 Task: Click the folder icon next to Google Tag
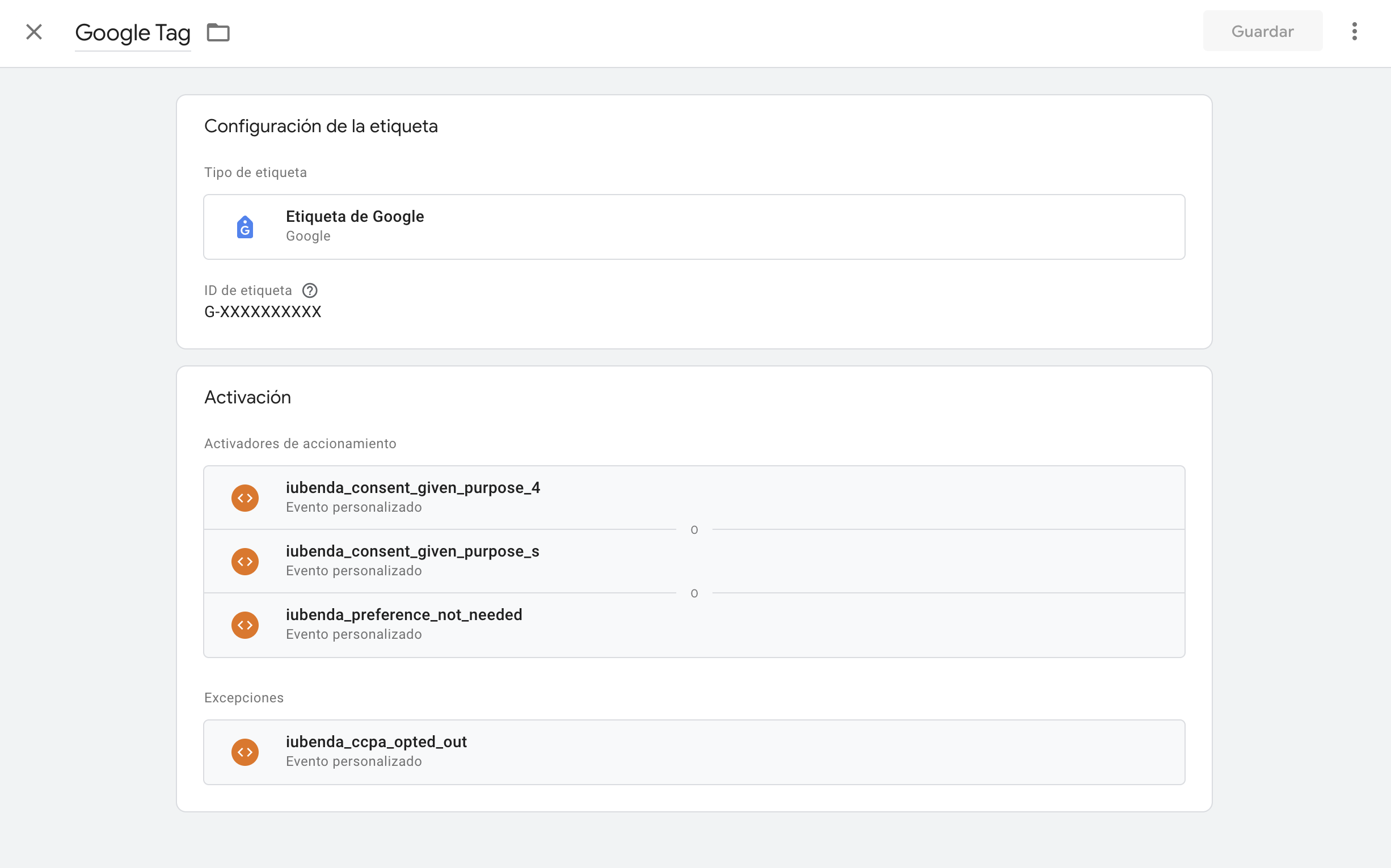click(x=218, y=32)
